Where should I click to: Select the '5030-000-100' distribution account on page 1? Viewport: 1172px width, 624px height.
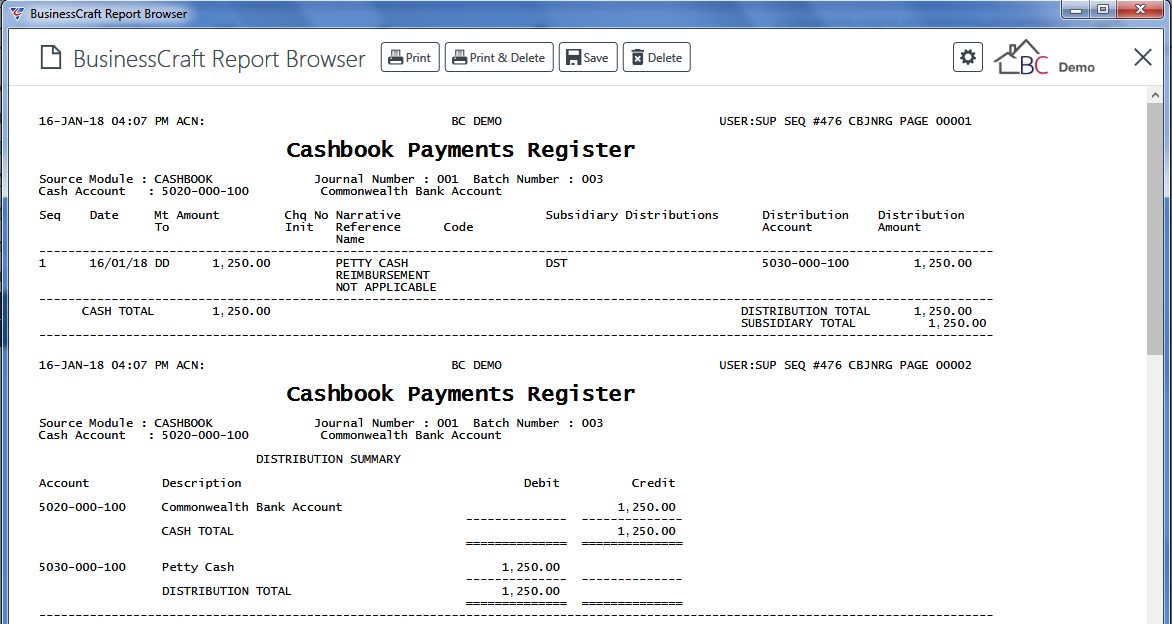pyautogui.click(x=805, y=263)
